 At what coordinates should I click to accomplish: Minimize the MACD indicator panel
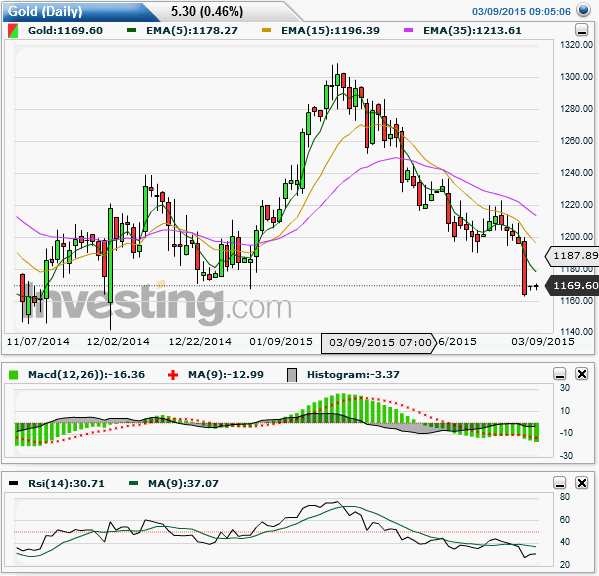point(560,374)
